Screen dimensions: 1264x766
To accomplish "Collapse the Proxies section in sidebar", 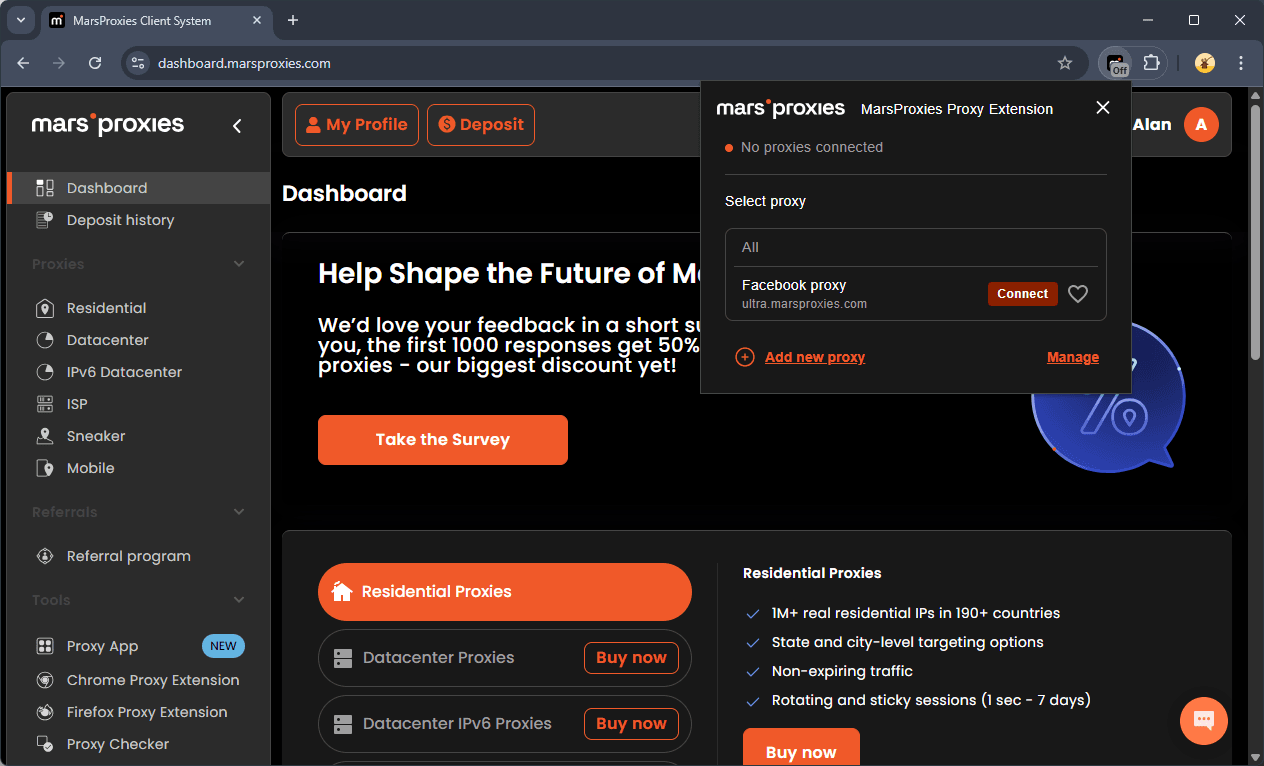I will click(239, 264).
